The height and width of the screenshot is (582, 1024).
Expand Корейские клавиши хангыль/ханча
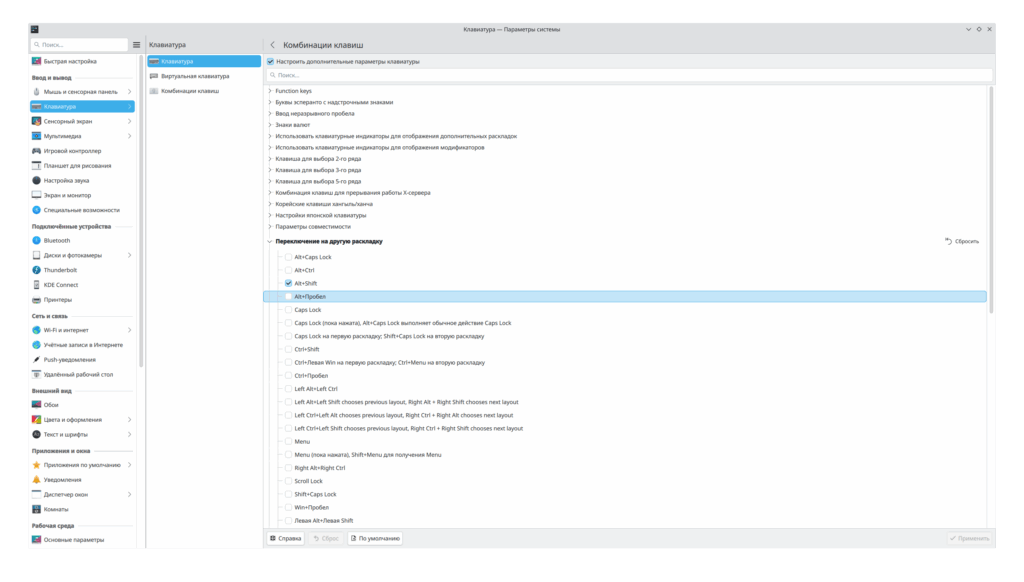(x=270, y=204)
